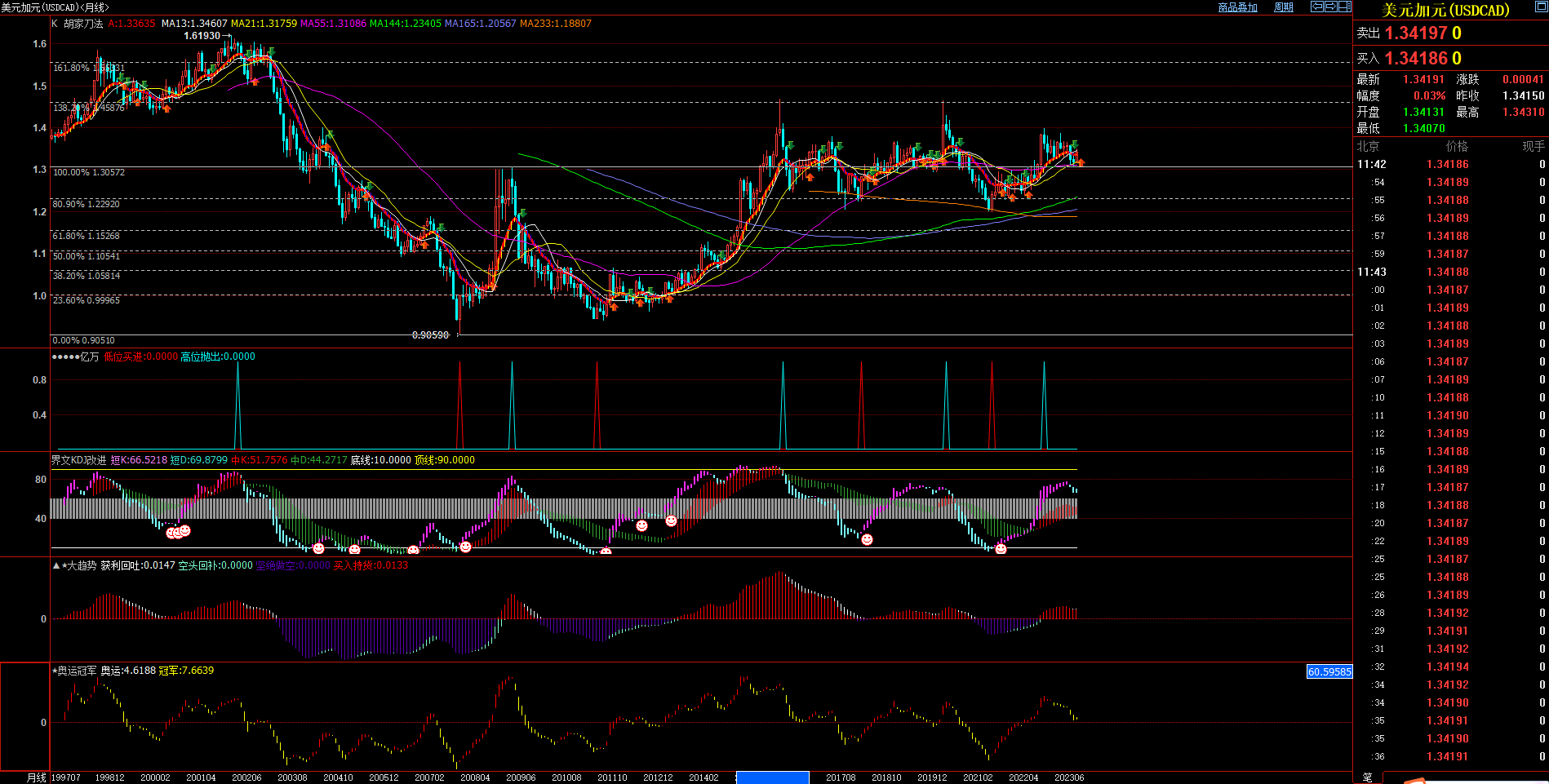Click the split panel layout icon
The width and height of the screenshot is (1549, 784).
[x=1344, y=7]
